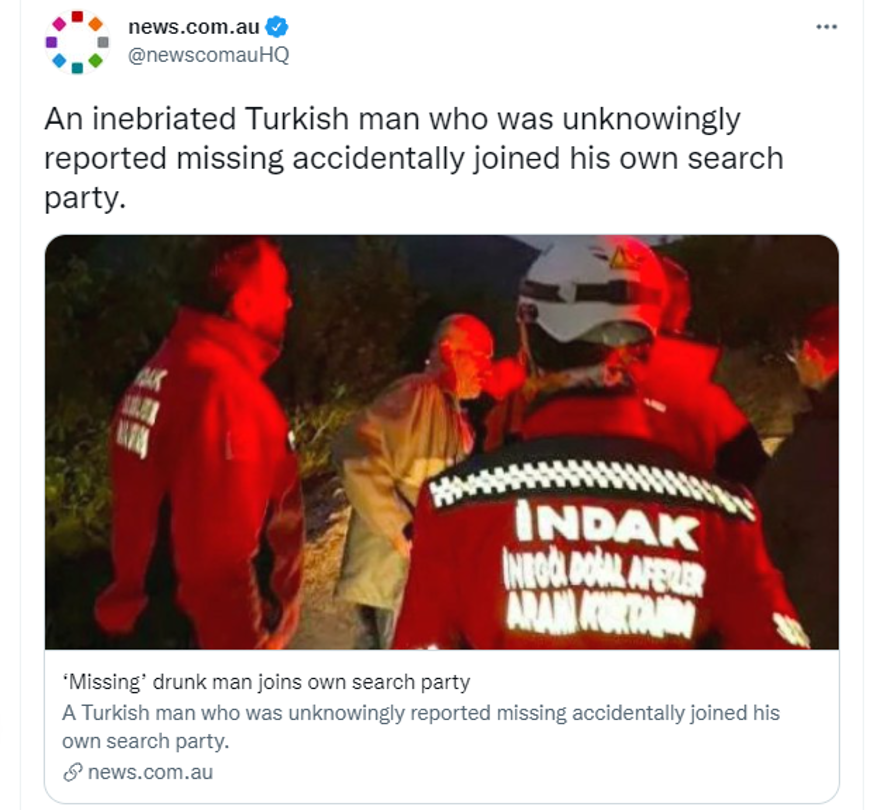Click the card description about Turkish man
Screen dimensions: 880x810
pos(421,727)
